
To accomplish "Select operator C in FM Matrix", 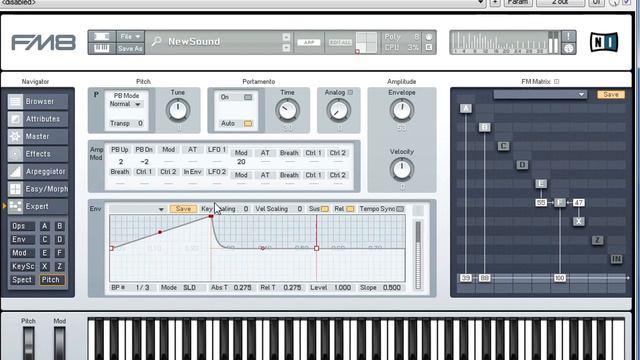I will [x=503, y=146].
